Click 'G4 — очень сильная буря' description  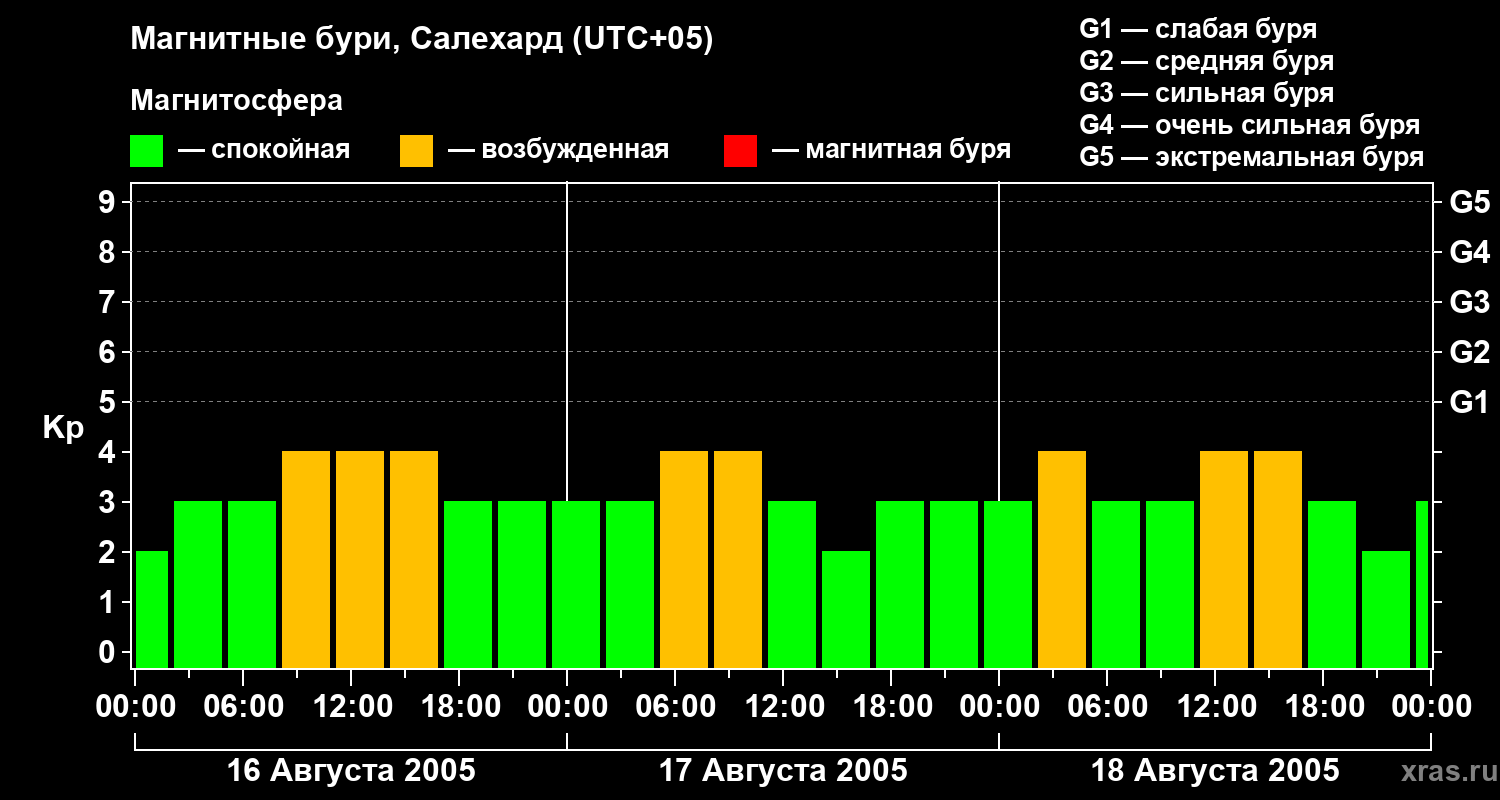coord(1250,125)
